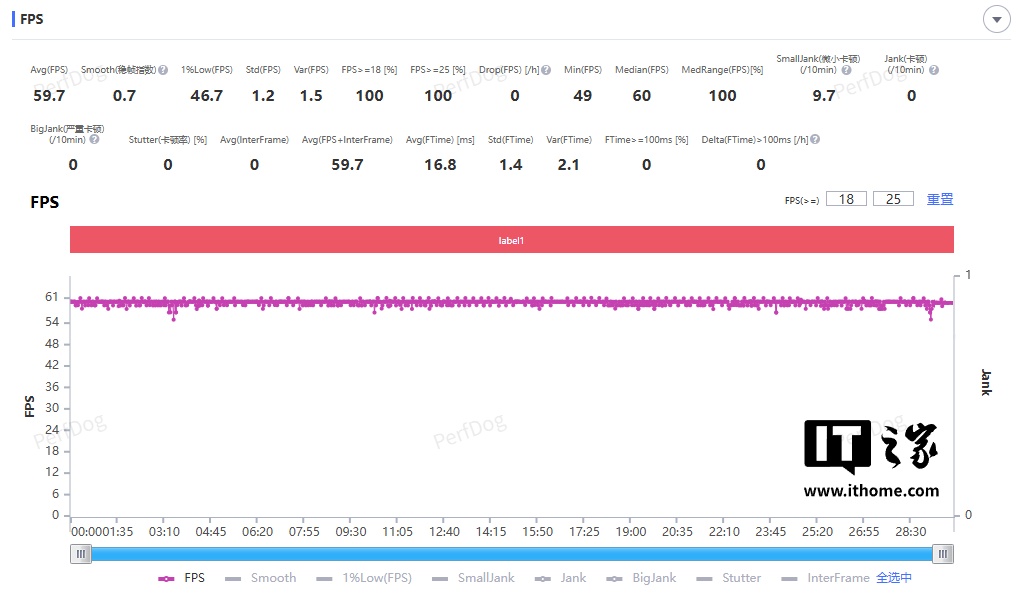Open help icon next to Smooth metric

point(163,70)
